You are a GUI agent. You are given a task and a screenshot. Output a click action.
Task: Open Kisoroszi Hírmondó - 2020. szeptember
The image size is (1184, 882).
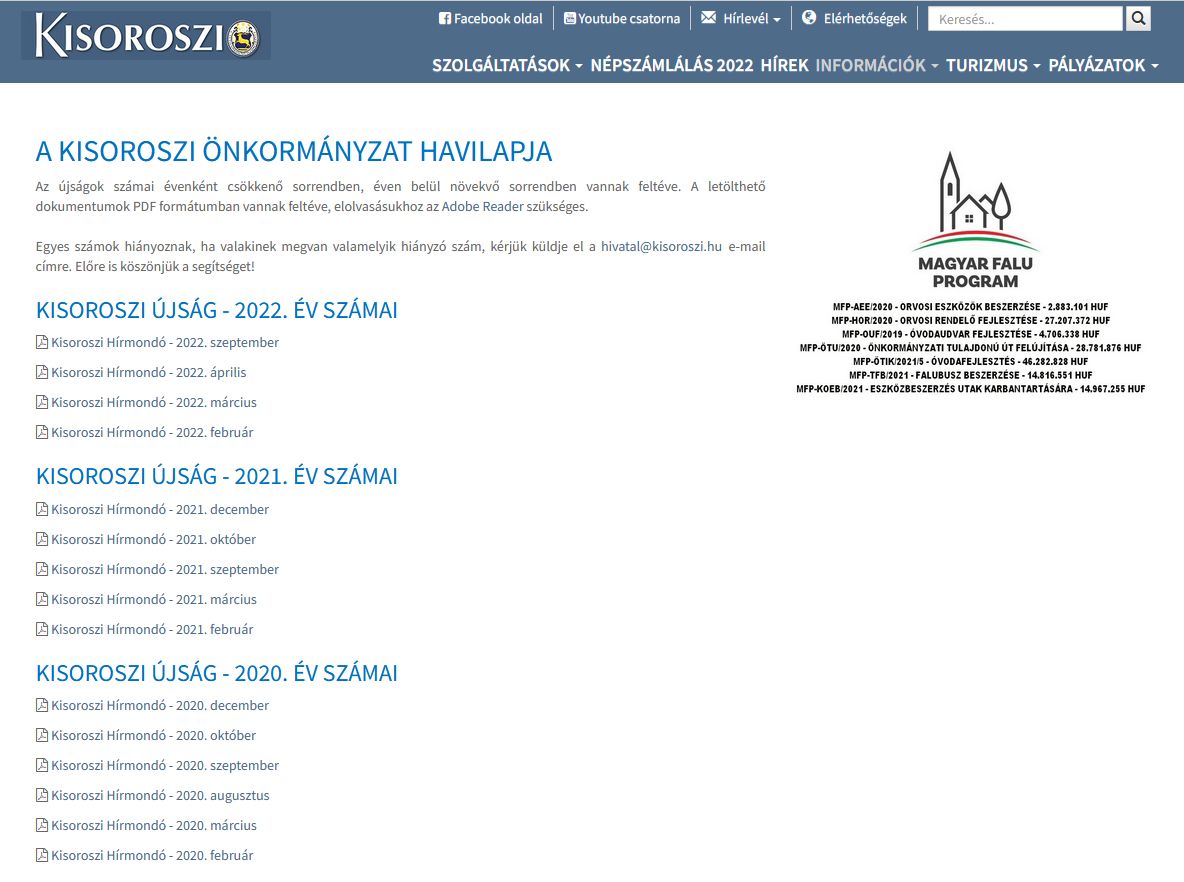click(x=165, y=766)
